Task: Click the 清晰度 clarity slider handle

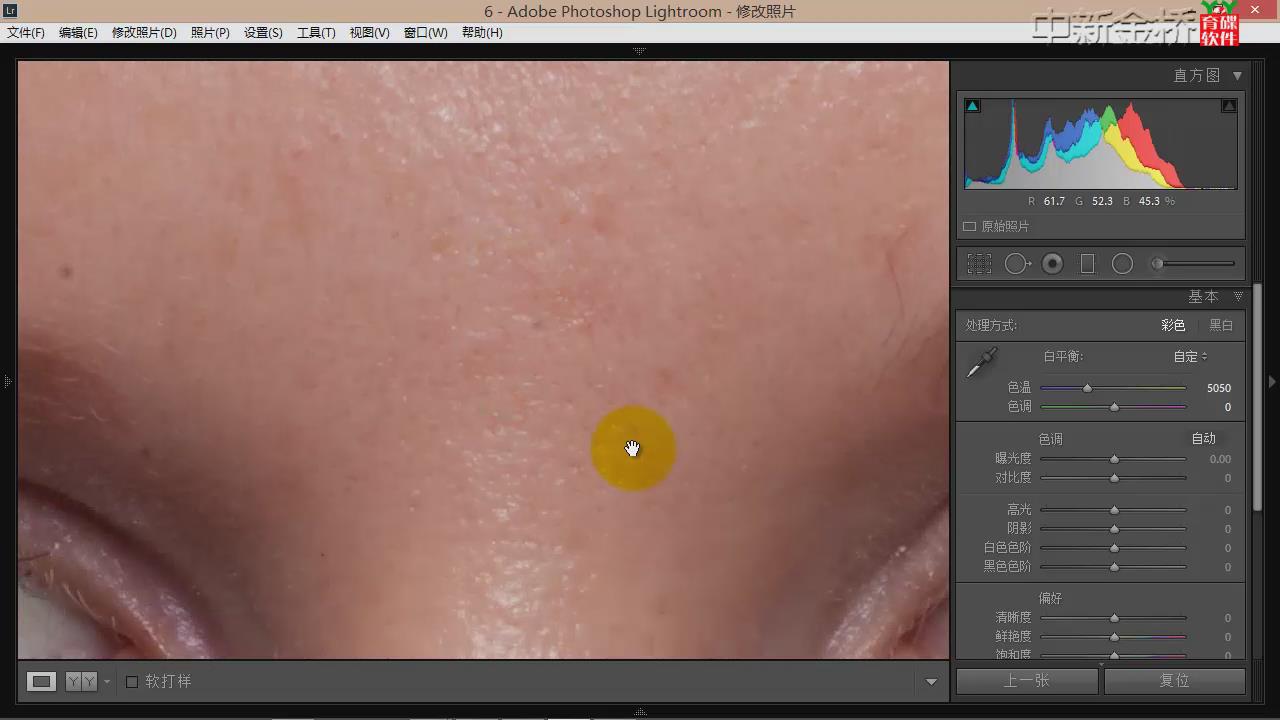Action: tap(1114, 618)
